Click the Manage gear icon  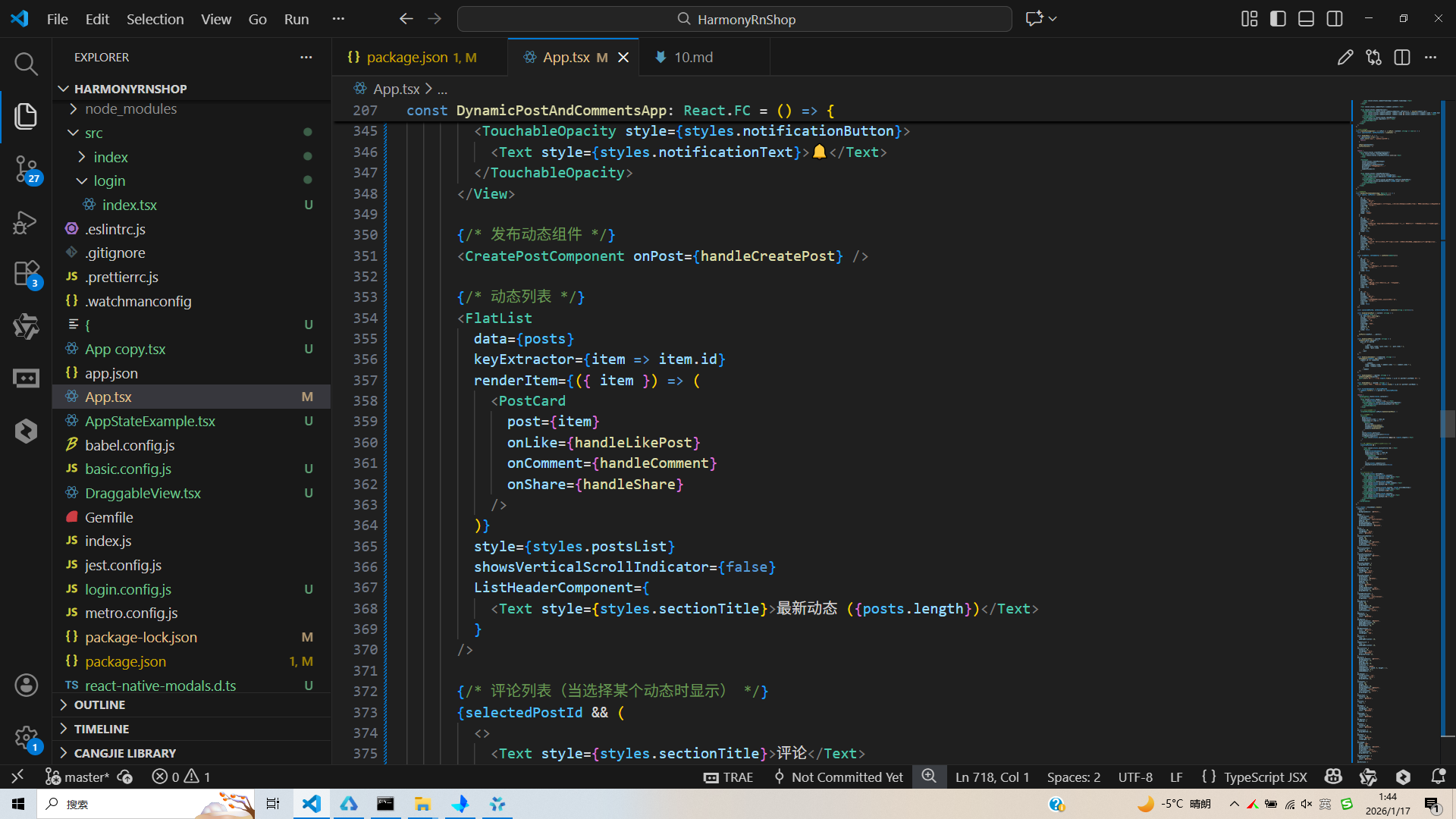26,737
